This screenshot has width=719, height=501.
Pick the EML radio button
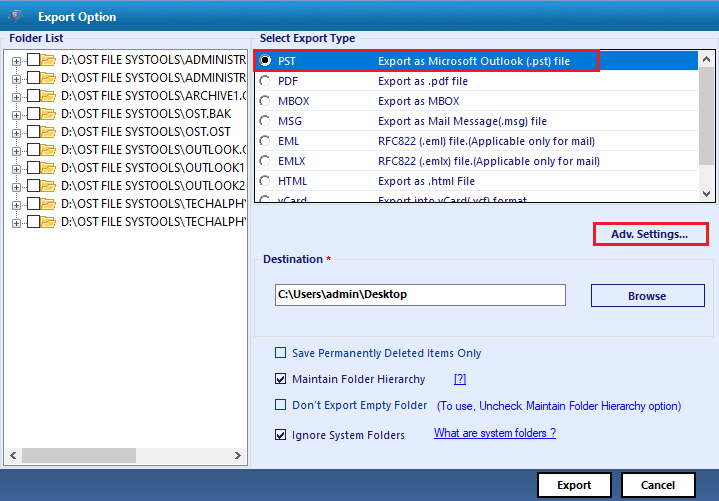[x=265, y=141]
